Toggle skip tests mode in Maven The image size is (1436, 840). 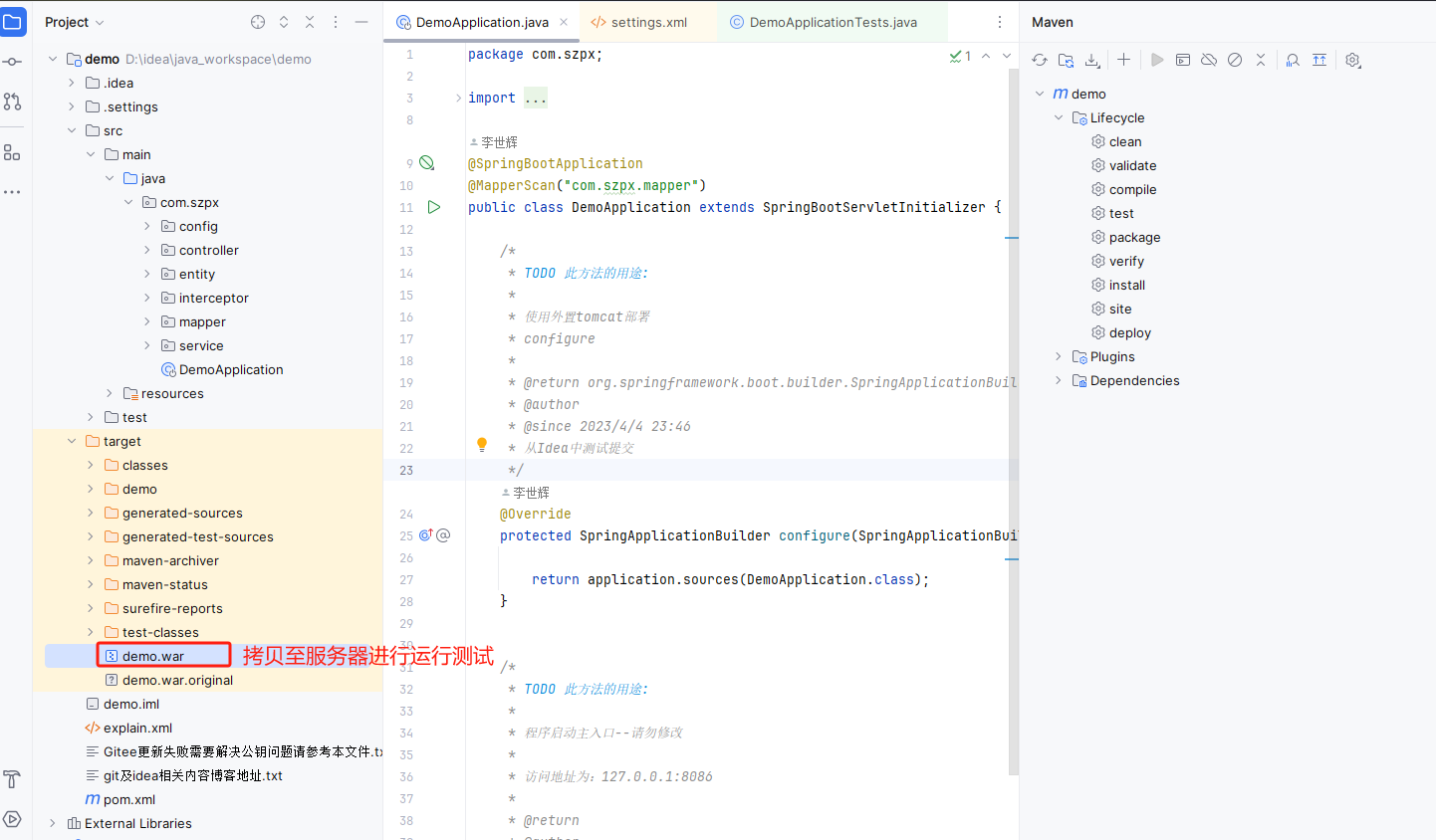tap(1235, 60)
